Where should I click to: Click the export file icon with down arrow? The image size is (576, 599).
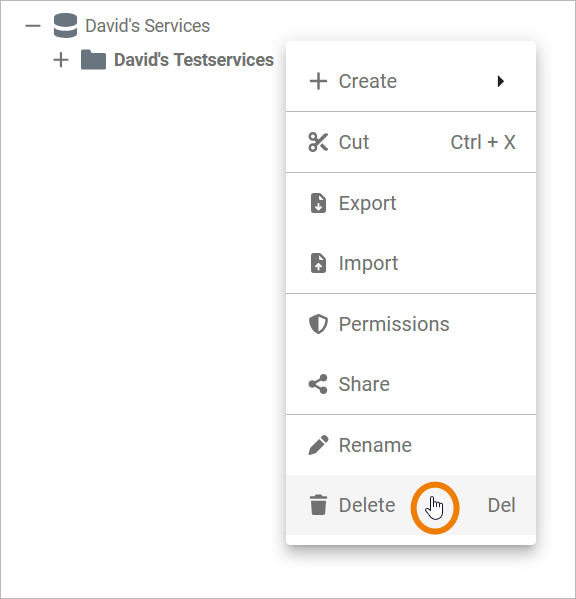(x=318, y=203)
